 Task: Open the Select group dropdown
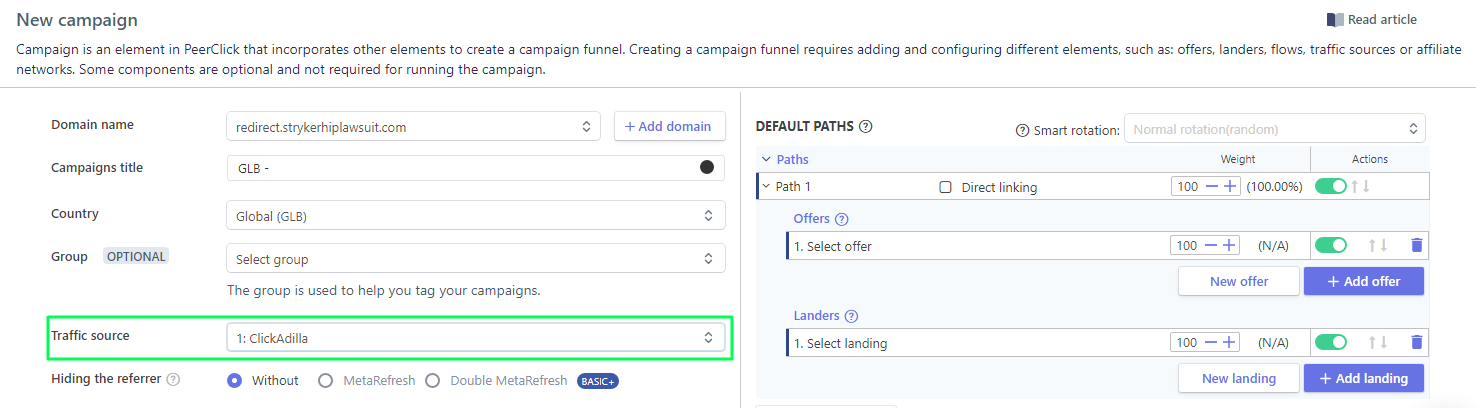(x=475, y=259)
